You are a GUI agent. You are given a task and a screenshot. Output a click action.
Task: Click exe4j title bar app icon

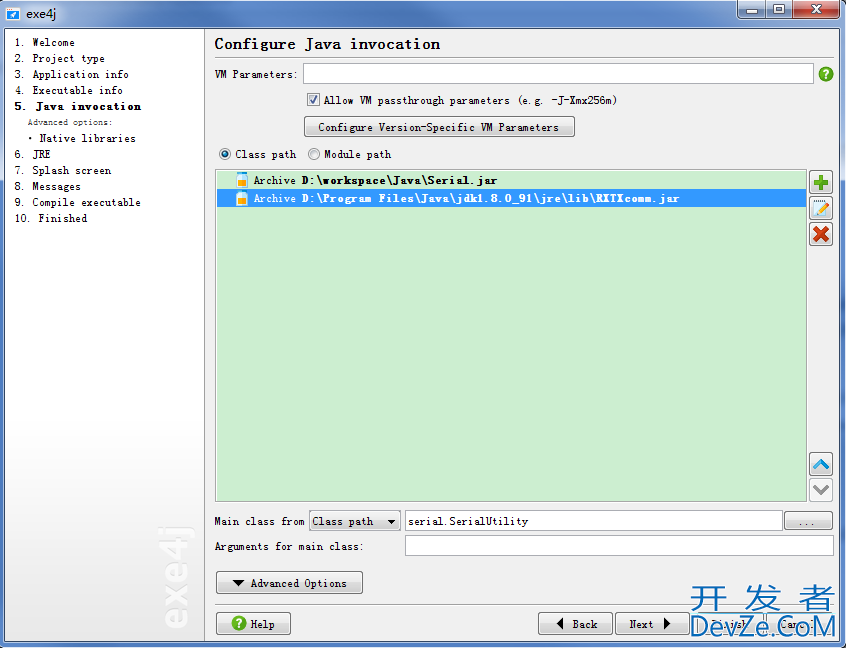(13, 13)
